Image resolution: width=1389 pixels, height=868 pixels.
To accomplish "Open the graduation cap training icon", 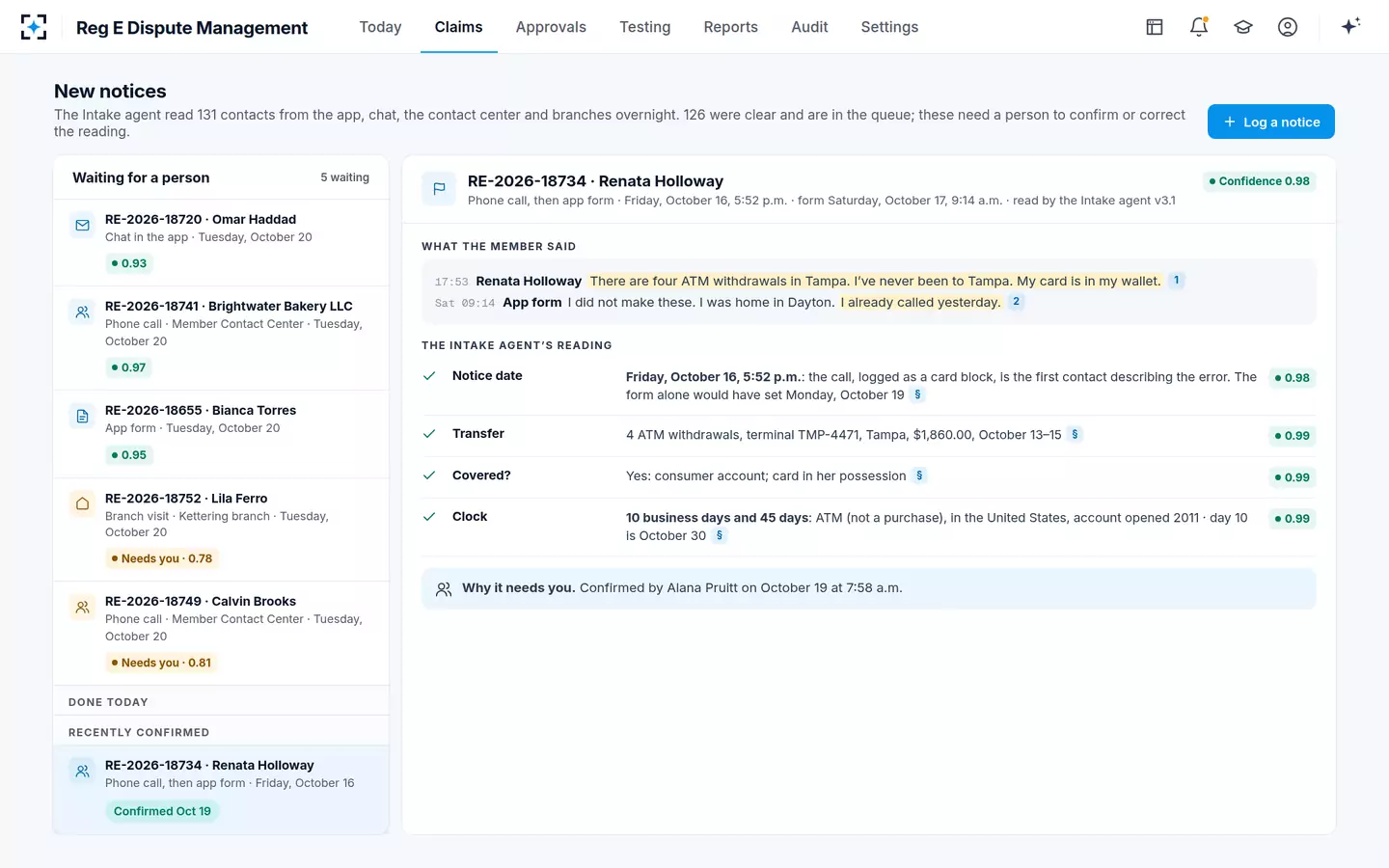I will (x=1243, y=27).
